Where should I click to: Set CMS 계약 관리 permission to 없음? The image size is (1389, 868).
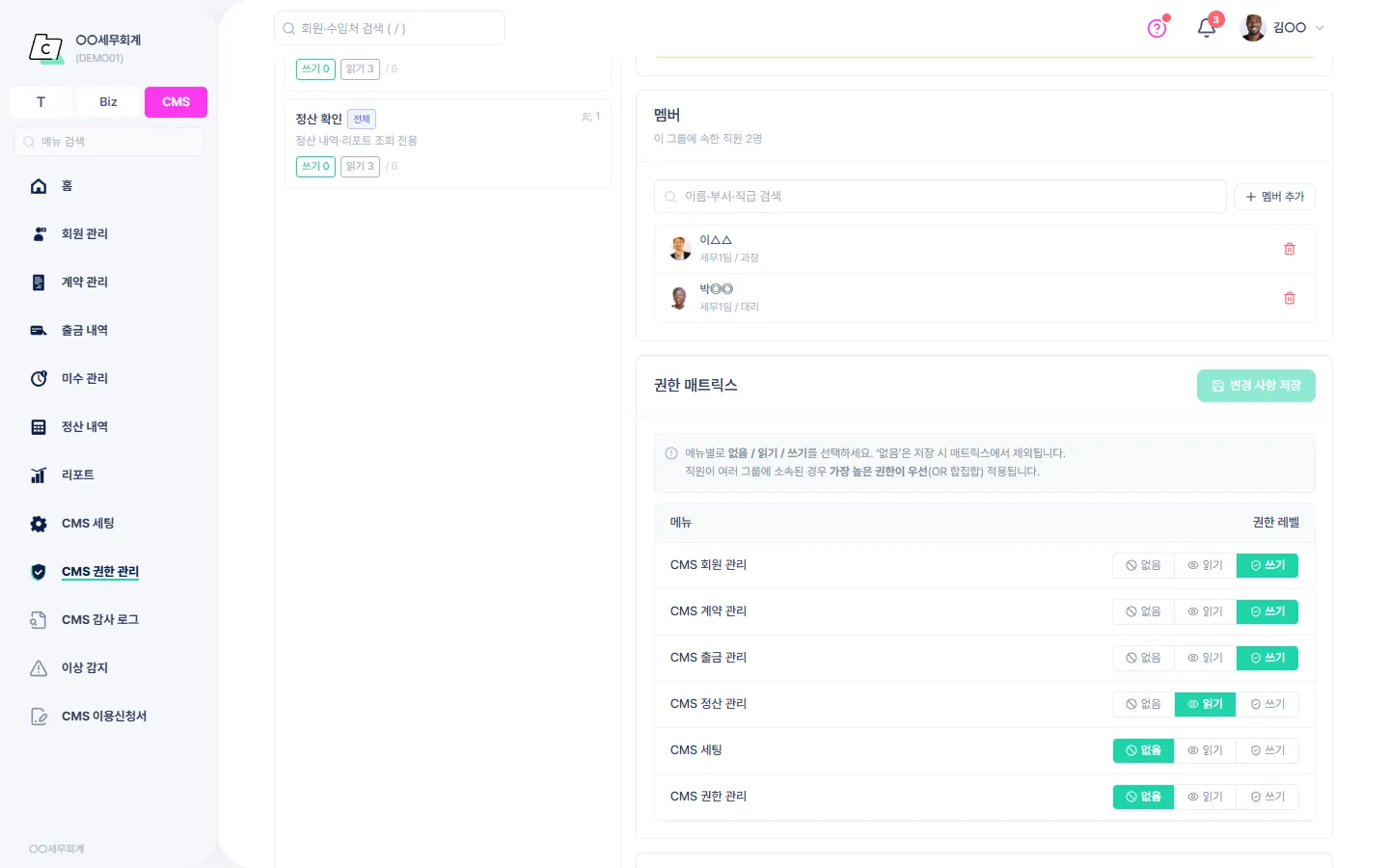1143,611
